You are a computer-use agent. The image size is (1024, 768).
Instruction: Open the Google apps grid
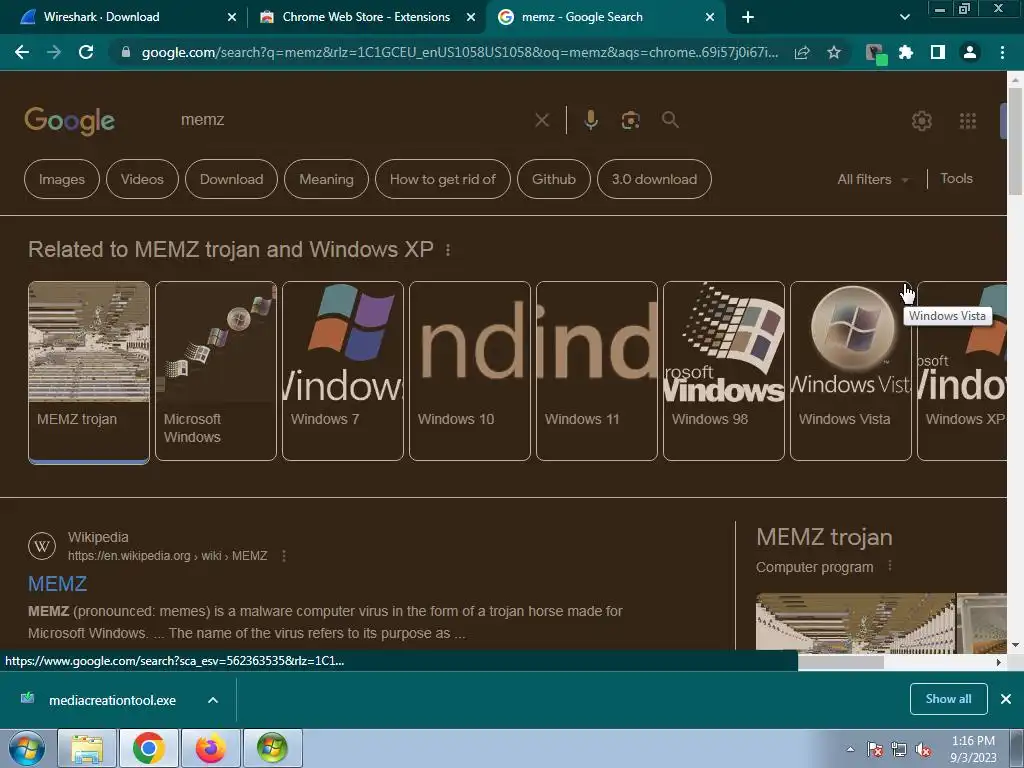968,121
